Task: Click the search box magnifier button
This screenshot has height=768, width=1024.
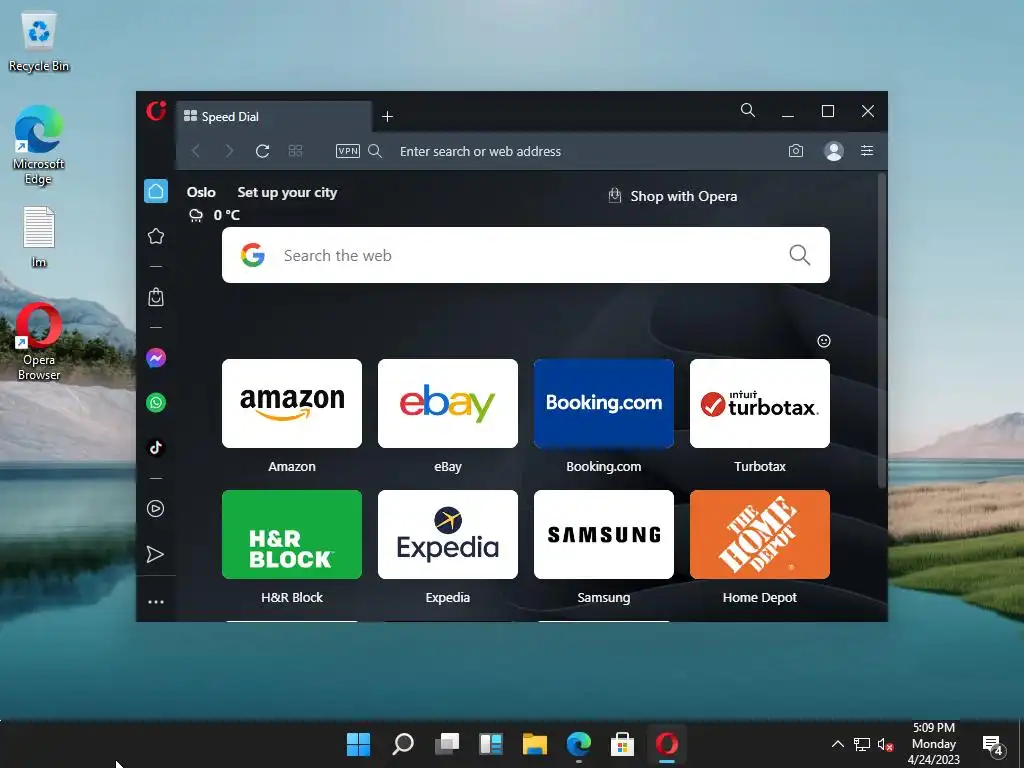Action: 799,255
